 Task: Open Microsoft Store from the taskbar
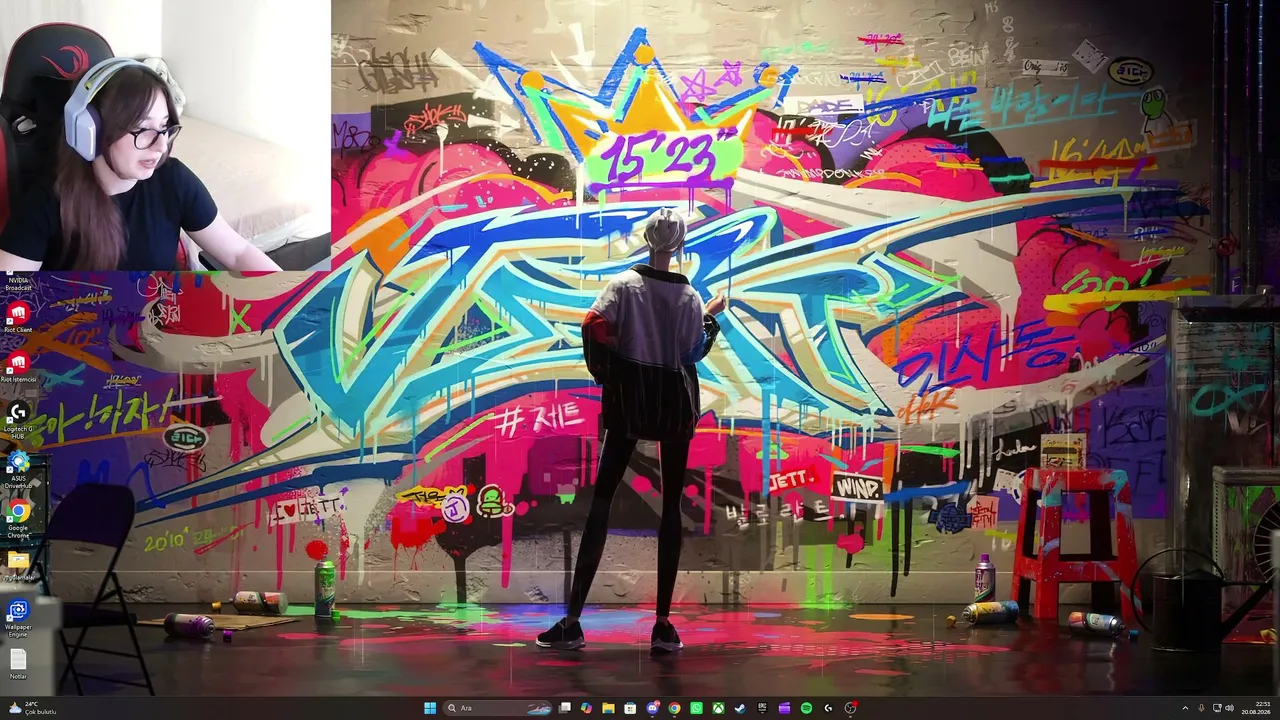630,708
